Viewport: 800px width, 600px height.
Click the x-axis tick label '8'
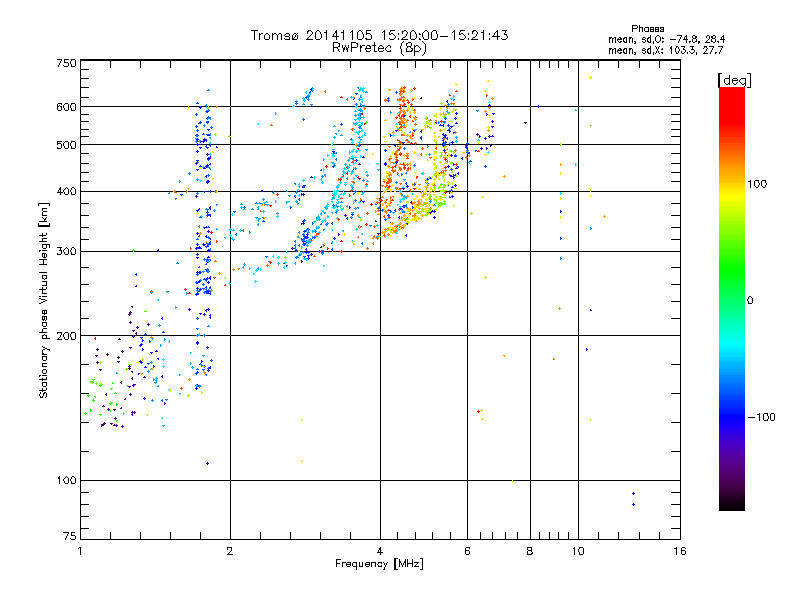click(530, 551)
